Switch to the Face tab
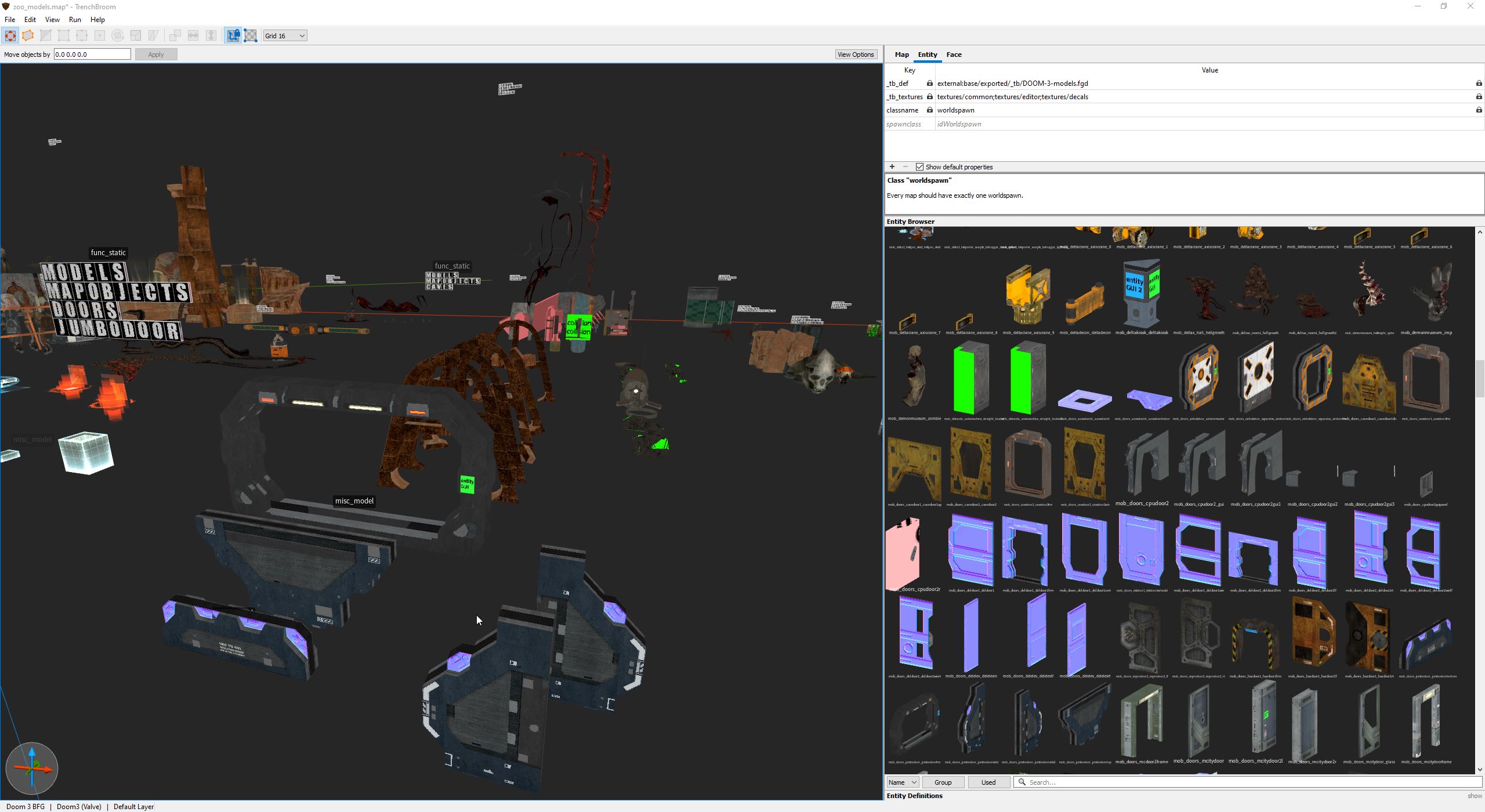 click(954, 55)
